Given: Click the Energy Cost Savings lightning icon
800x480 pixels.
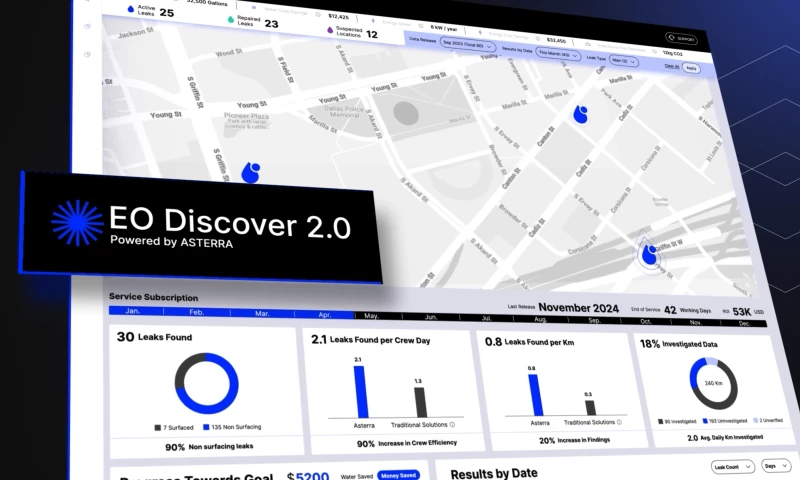Looking at the screenshot, I should click(480, 32).
